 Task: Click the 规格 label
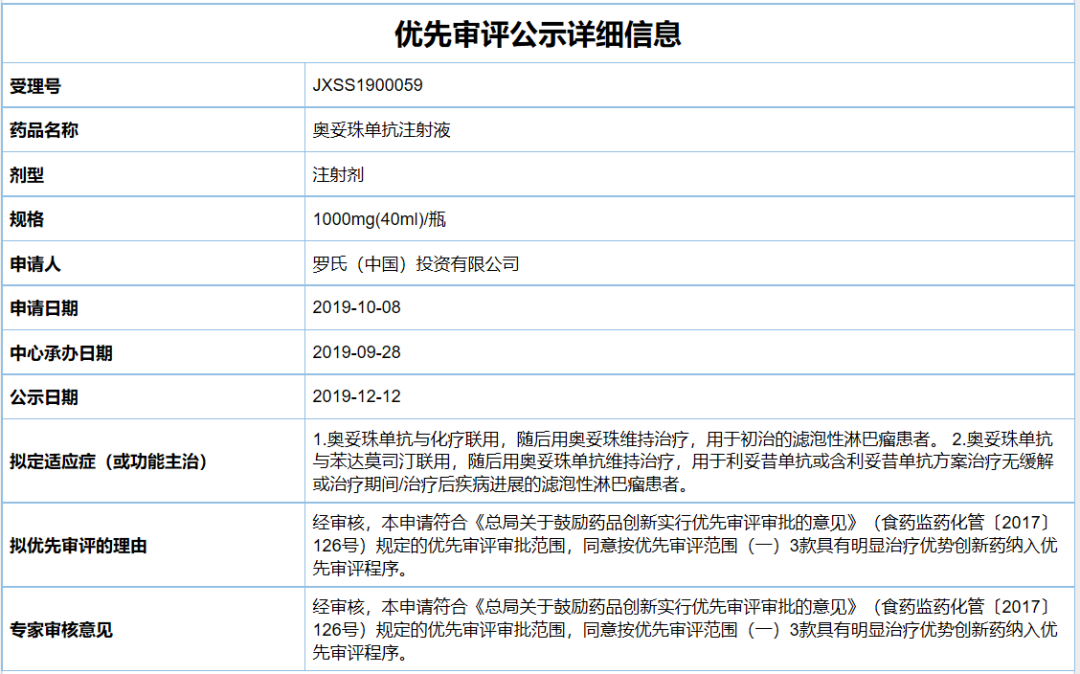27,220
